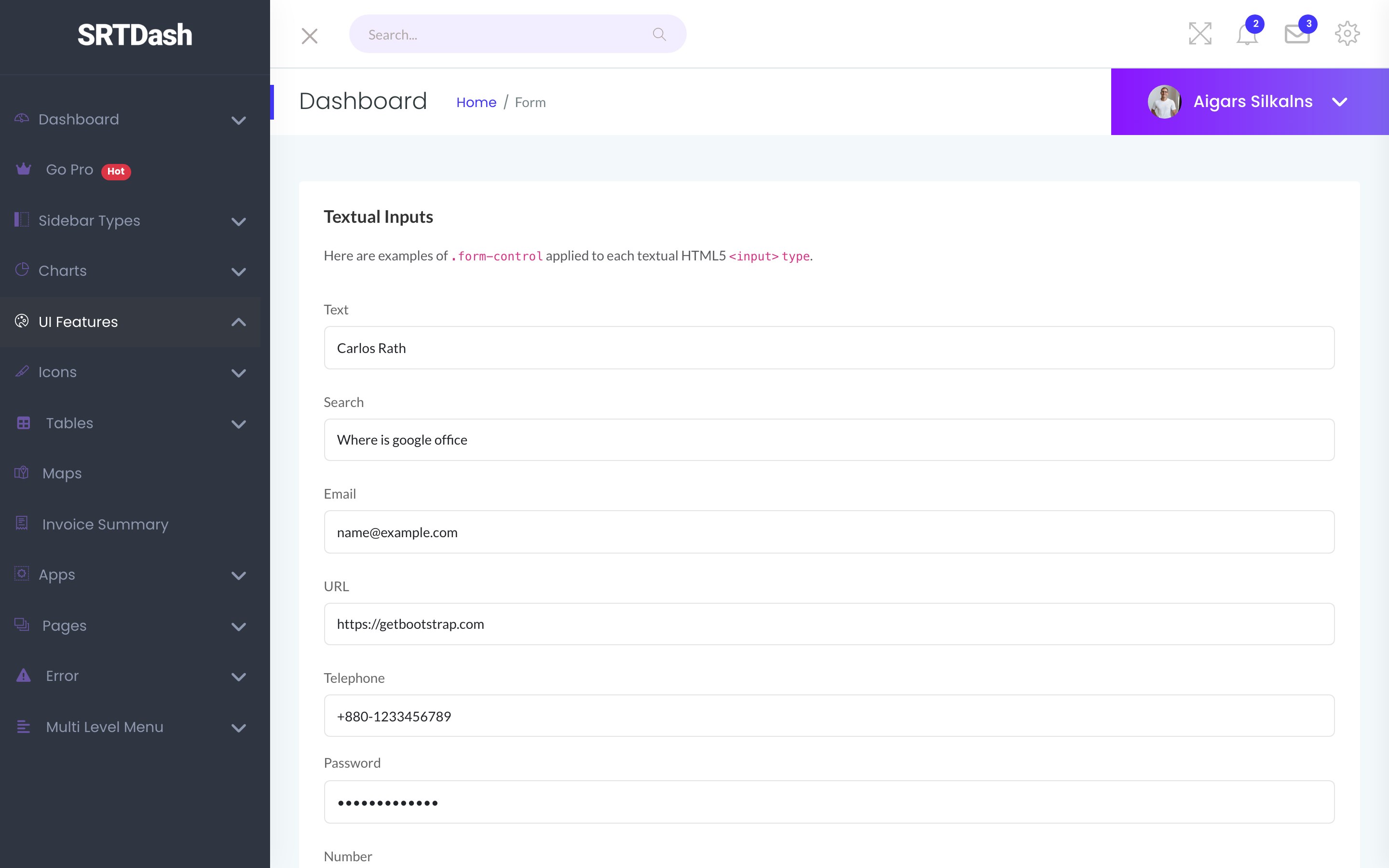Viewport: 1389px width, 868px height.
Task: Click the Email field name@example.com
Action: coord(829,532)
